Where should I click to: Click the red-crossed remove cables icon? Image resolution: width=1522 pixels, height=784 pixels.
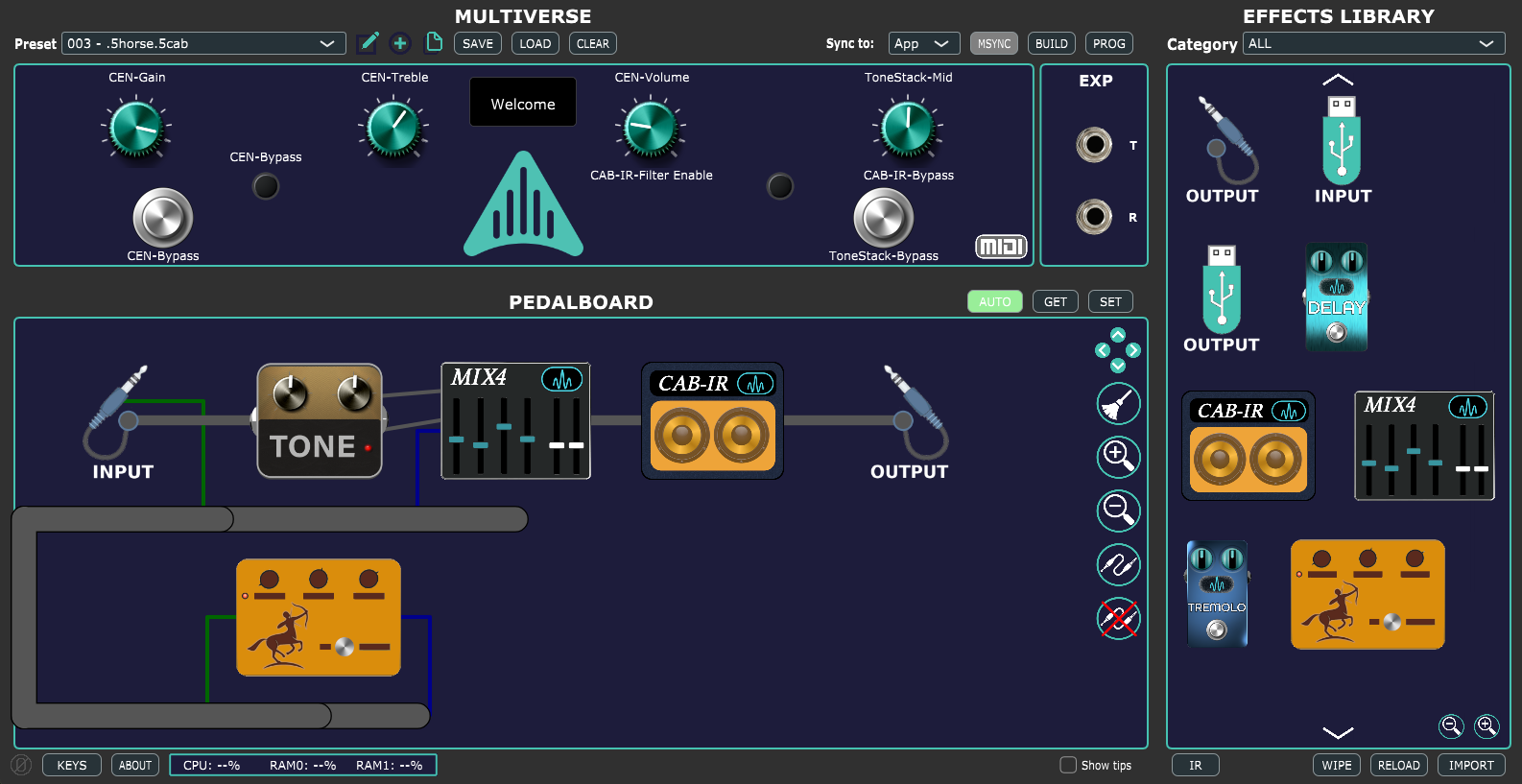1118,619
